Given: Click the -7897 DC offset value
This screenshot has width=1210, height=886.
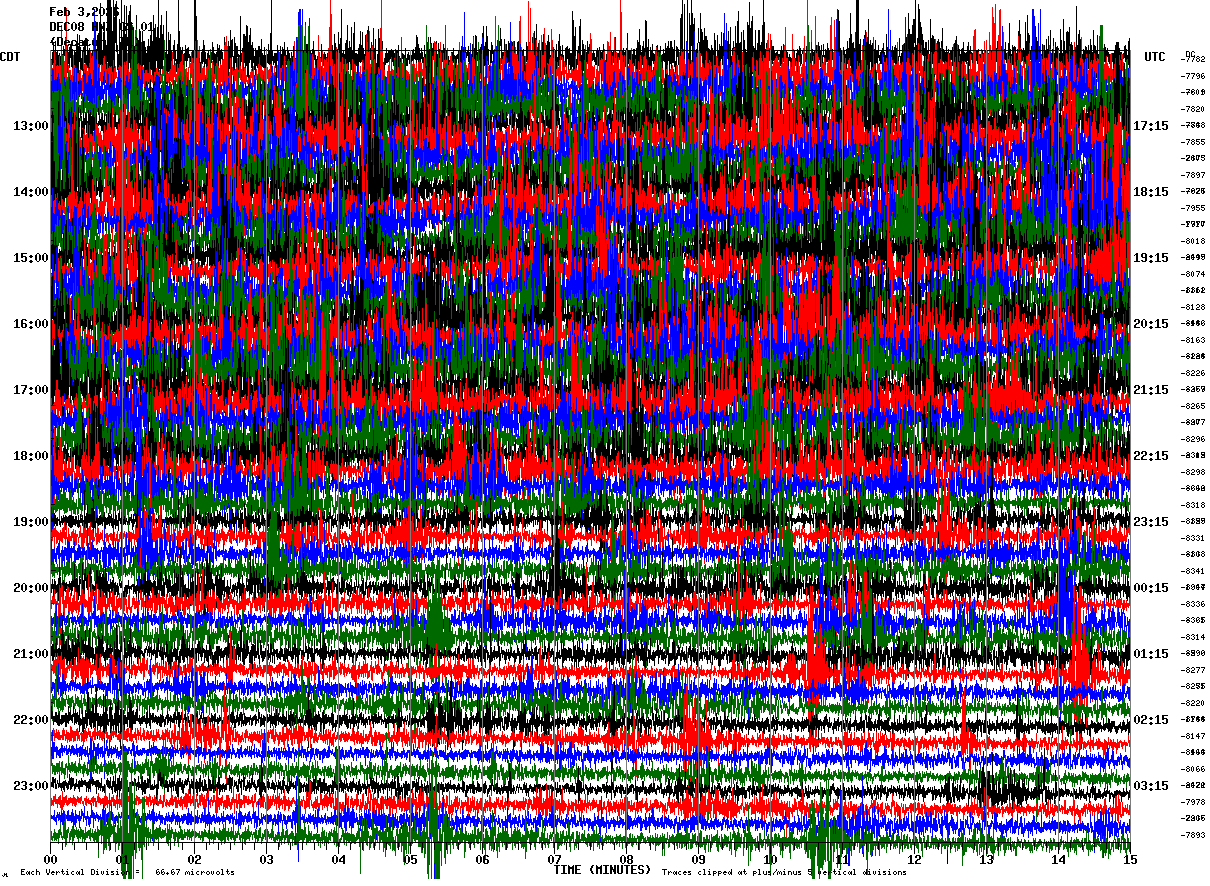Looking at the screenshot, I should click(1192, 175).
